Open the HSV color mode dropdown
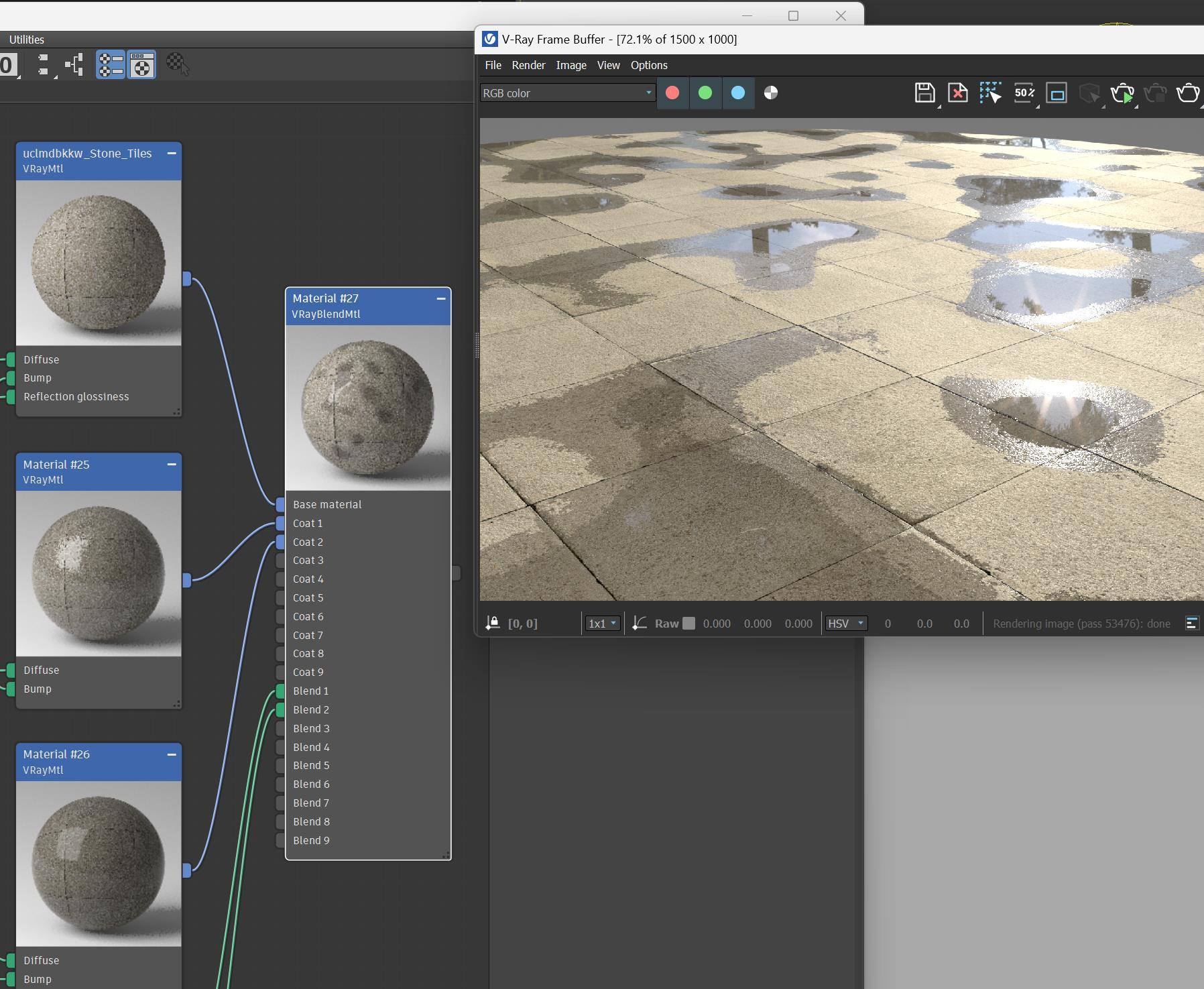Image resolution: width=1204 pixels, height=989 pixels. [x=847, y=624]
